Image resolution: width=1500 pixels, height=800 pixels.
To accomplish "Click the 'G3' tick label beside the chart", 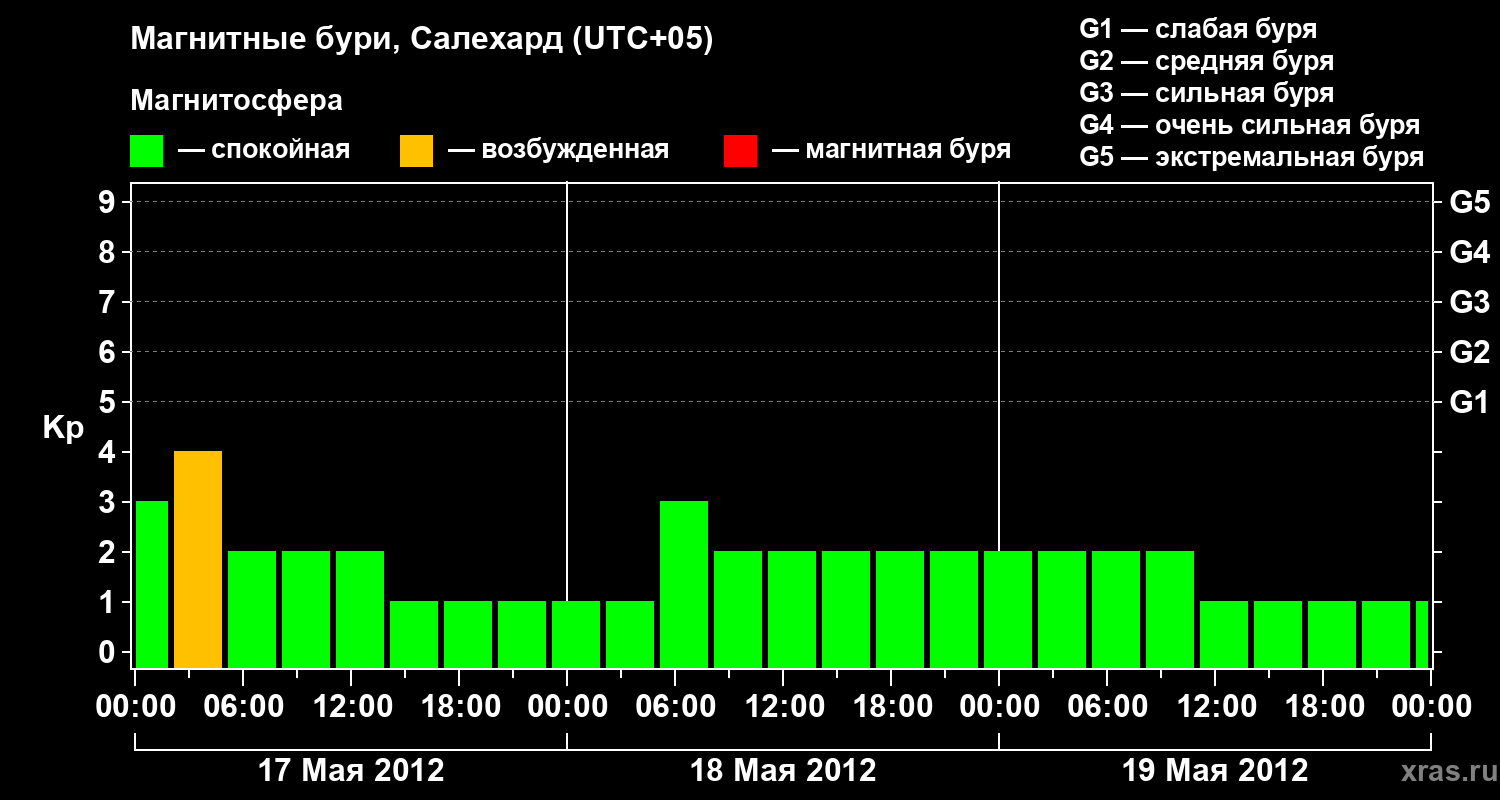I will (1470, 303).
